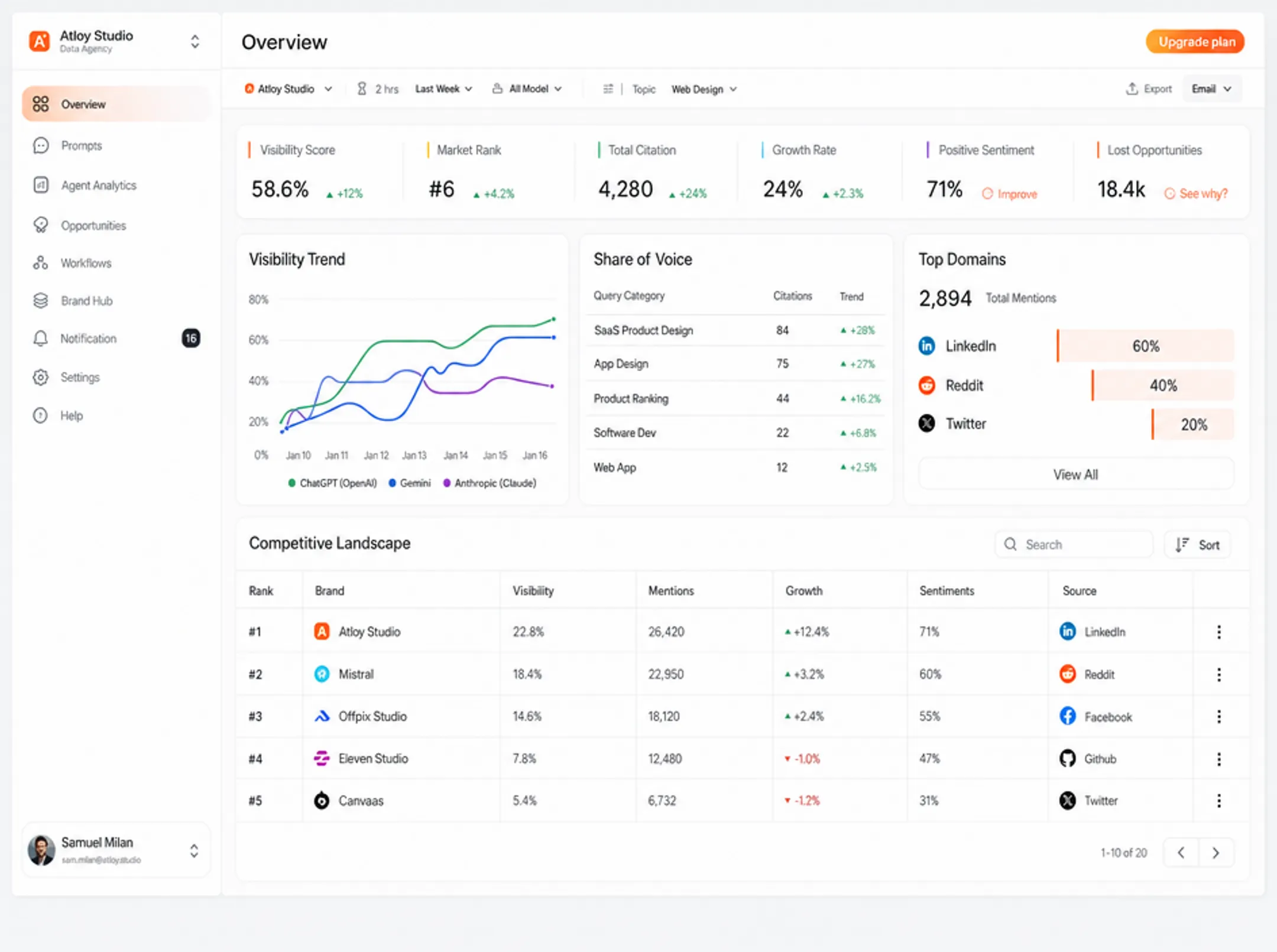Click the Mistral brand logo icon

pyautogui.click(x=322, y=674)
